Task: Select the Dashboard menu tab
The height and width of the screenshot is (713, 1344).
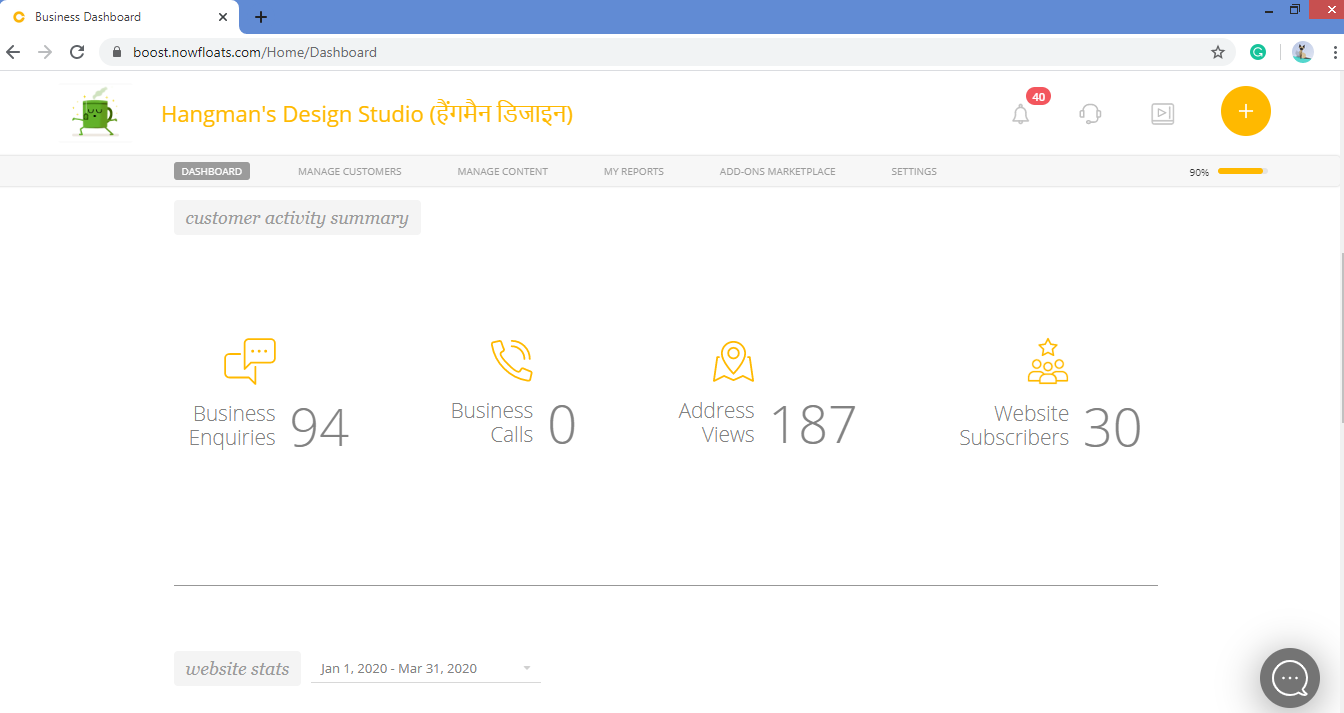Action: tap(212, 171)
